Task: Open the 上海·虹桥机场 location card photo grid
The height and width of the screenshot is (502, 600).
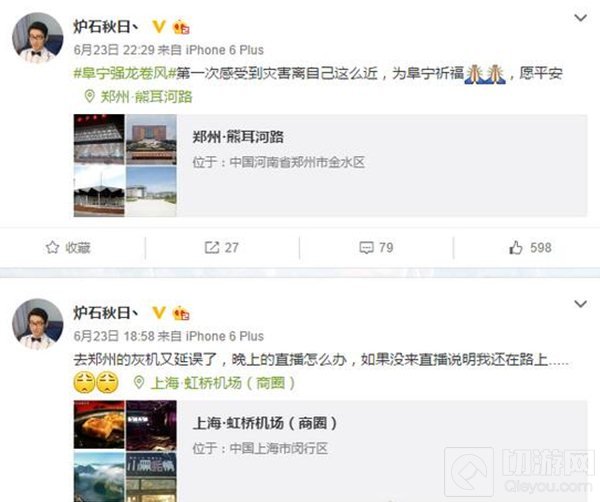Action: [125, 451]
